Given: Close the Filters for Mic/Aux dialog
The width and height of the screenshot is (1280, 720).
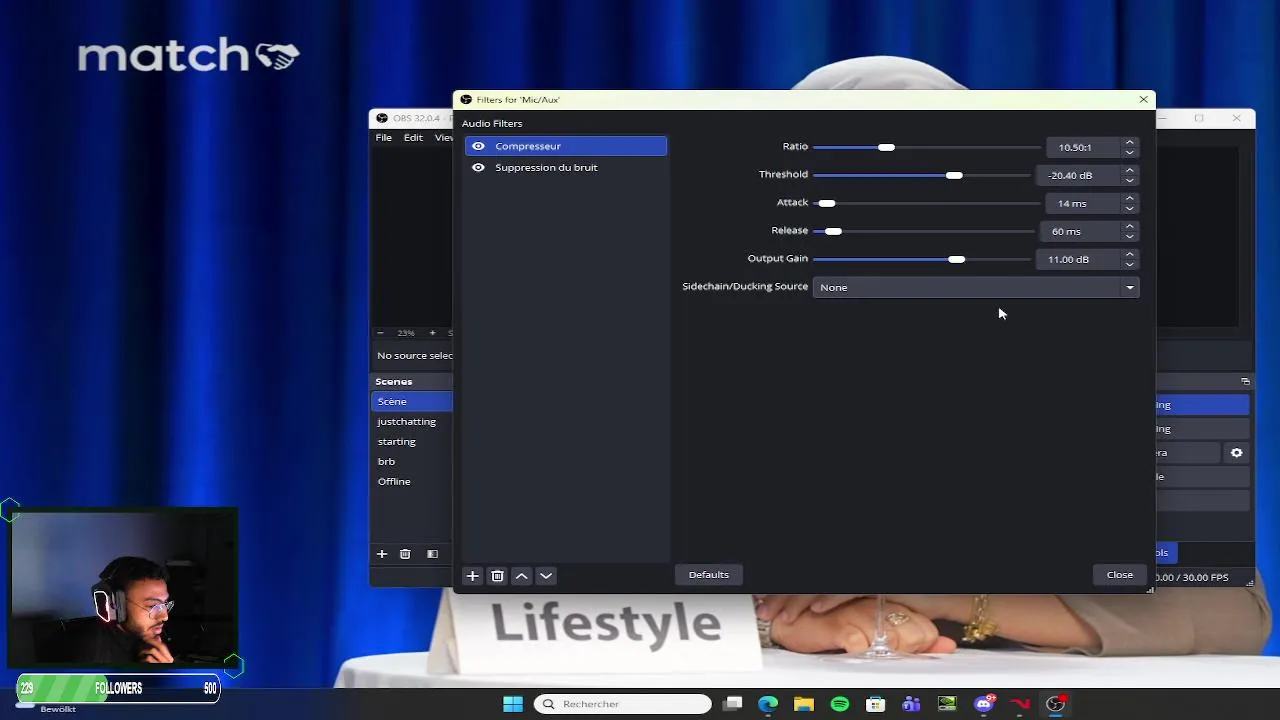Looking at the screenshot, I should pos(1143,99).
